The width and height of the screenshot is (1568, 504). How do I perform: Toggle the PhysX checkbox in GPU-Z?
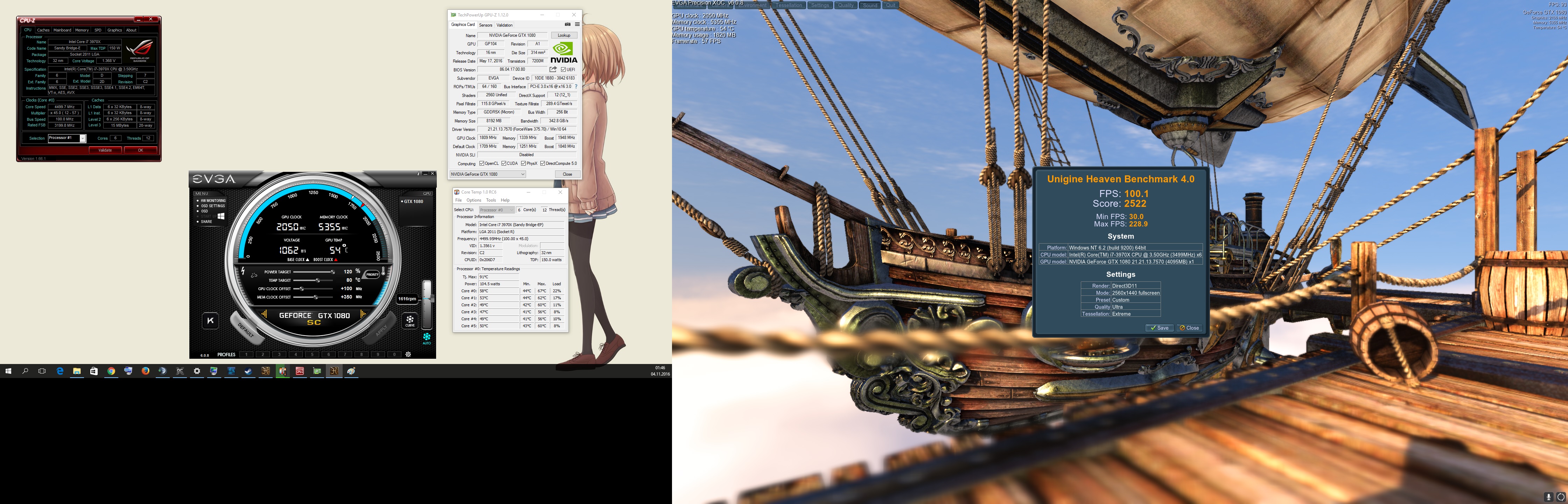(x=524, y=163)
